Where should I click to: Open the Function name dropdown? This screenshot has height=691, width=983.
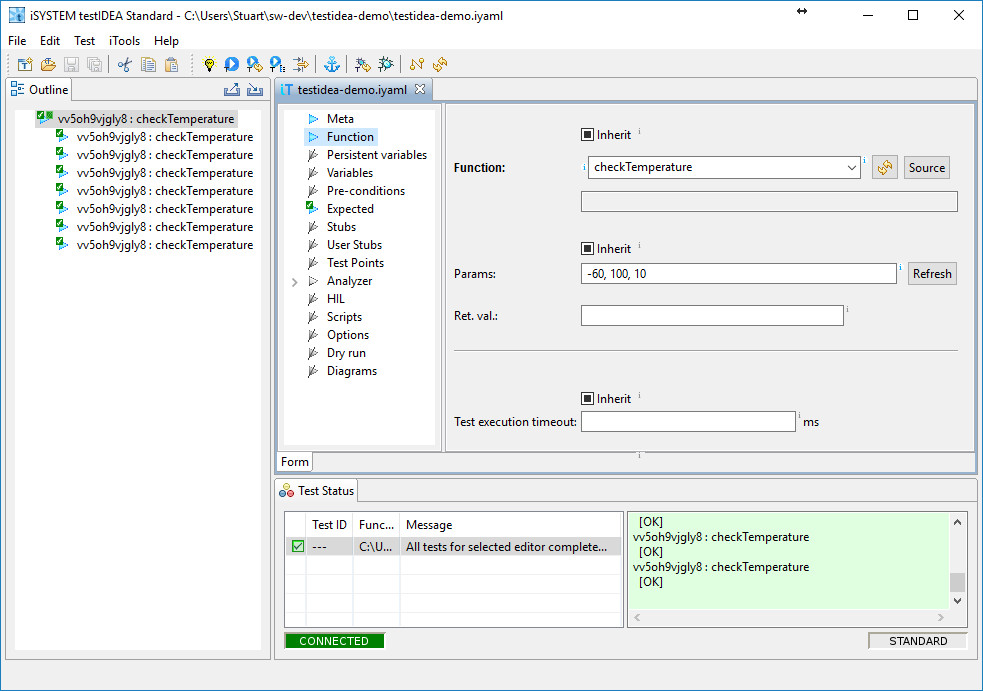click(851, 168)
